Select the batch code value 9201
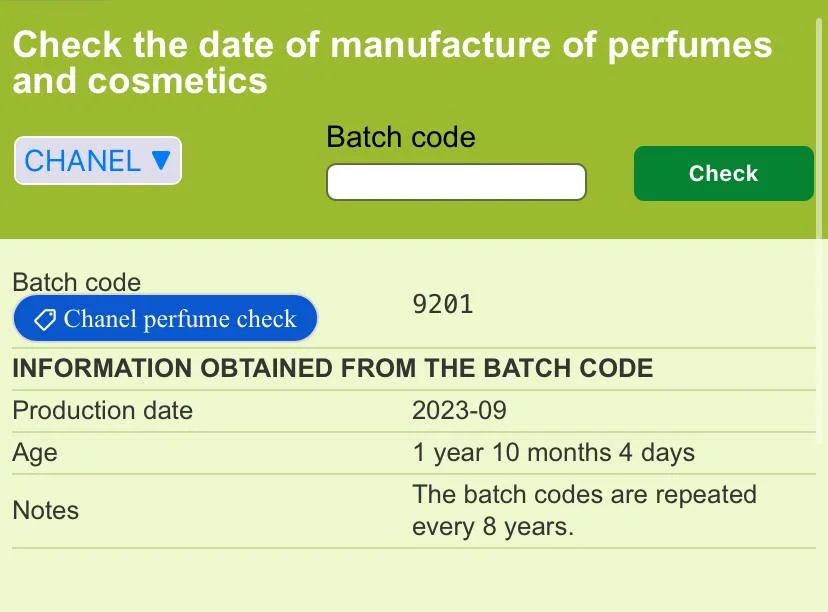Screen dimensions: 828x612 [442, 305]
